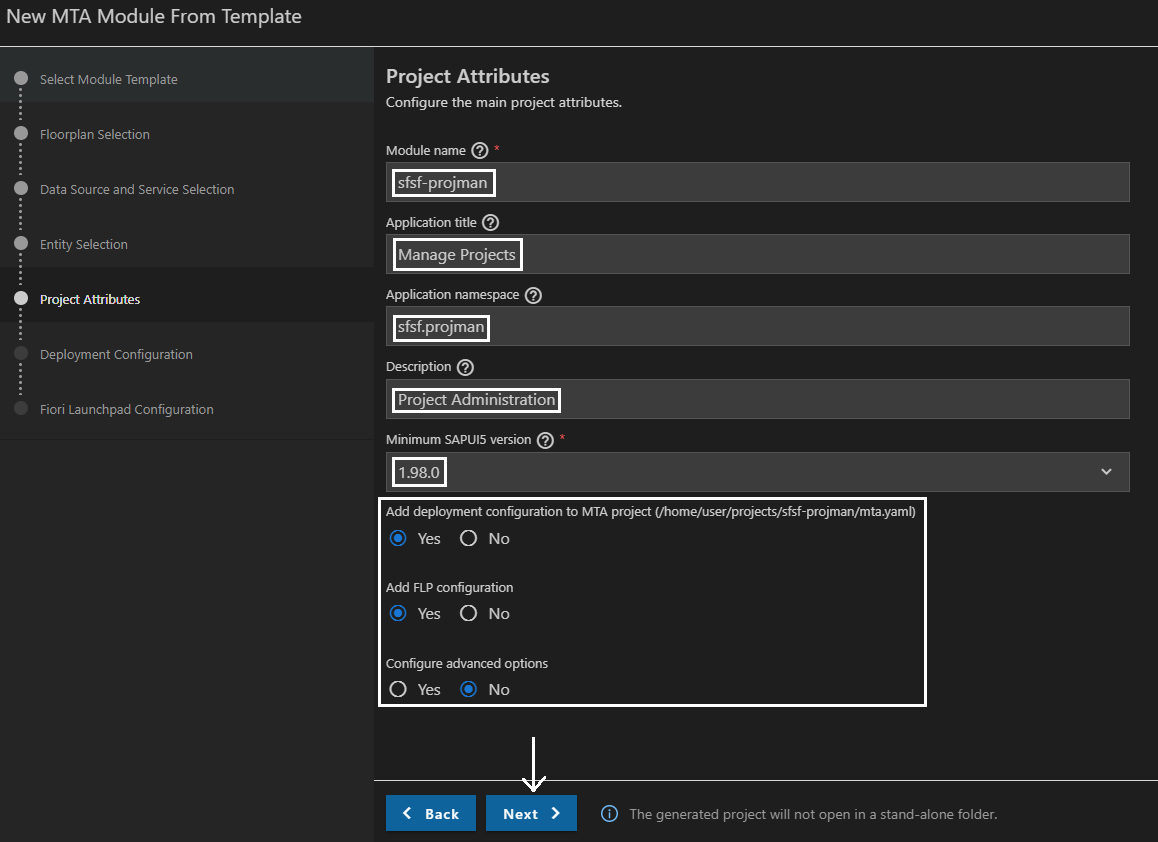Click 'Configure the main project attributes.' text
The image size is (1158, 842).
click(504, 103)
